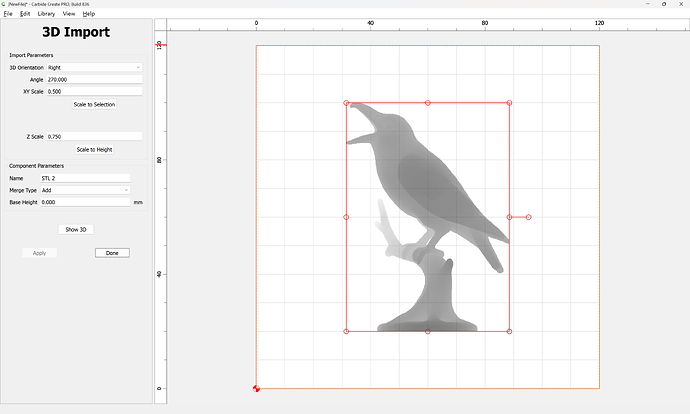Click the bottom-right corner resize handle
Image resolution: width=690 pixels, height=414 pixels.
point(510,331)
